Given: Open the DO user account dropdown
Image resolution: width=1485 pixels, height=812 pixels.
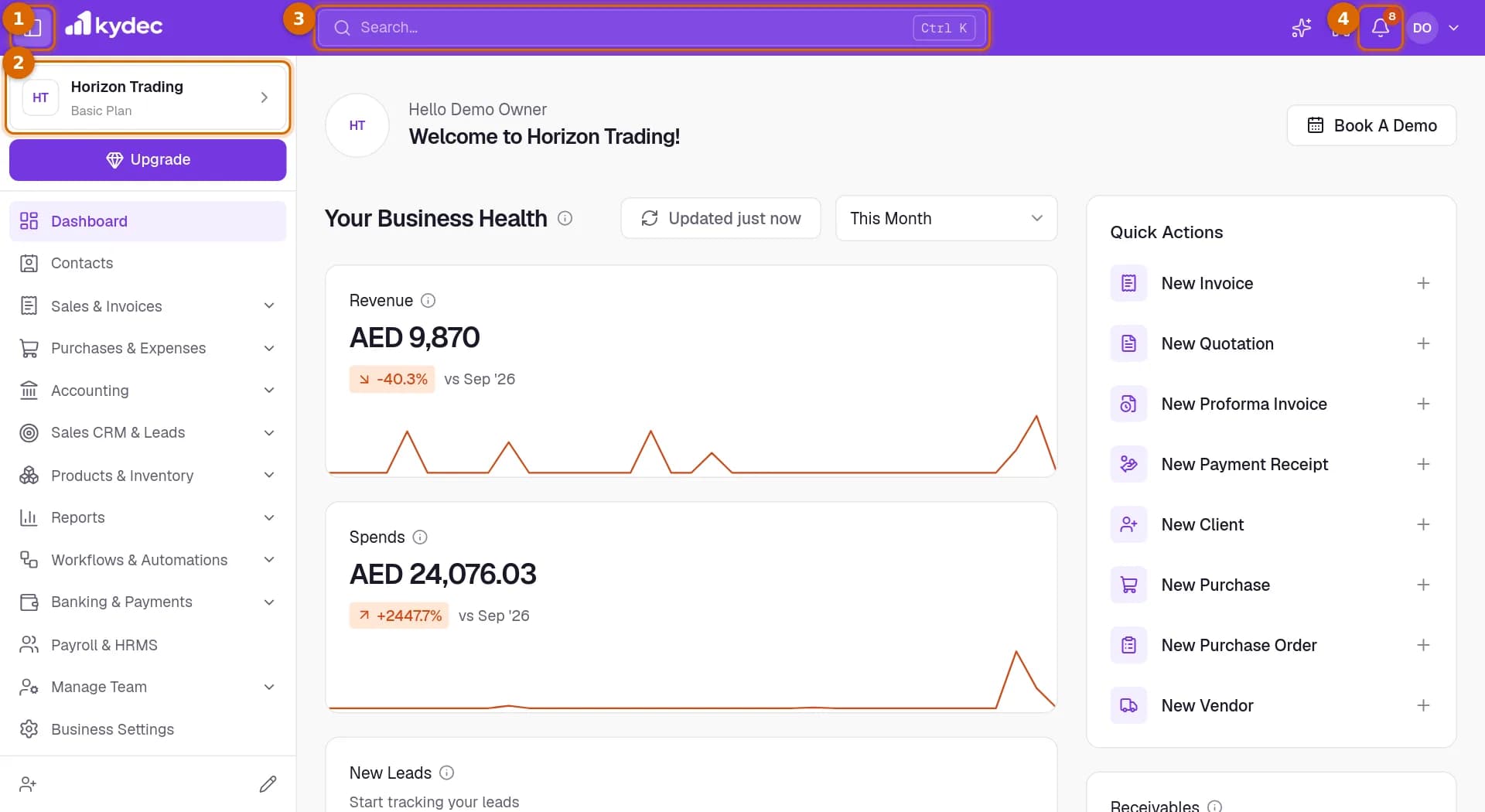Looking at the screenshot, I should click(x=1434, y=28).
